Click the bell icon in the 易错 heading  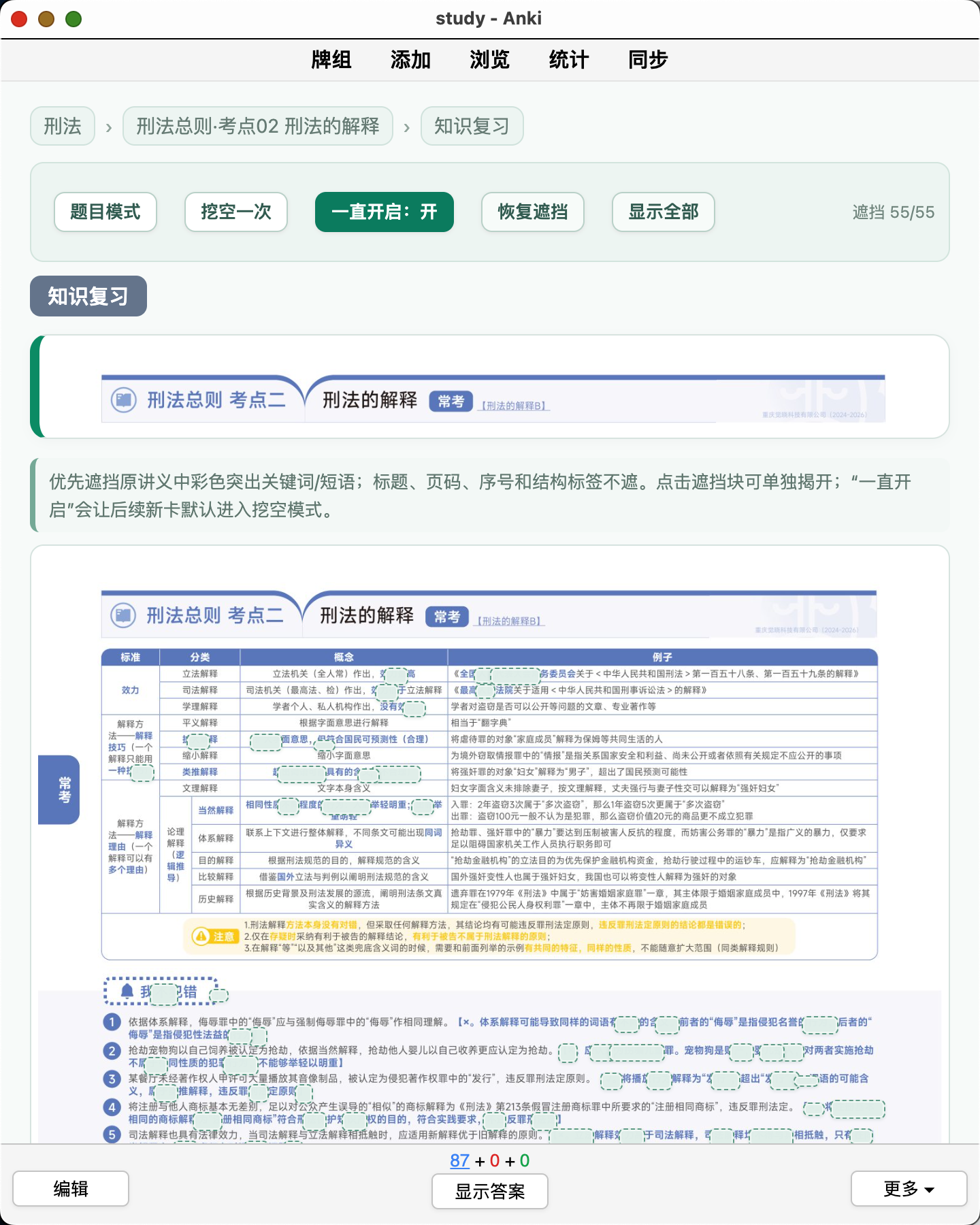[127, 991]
